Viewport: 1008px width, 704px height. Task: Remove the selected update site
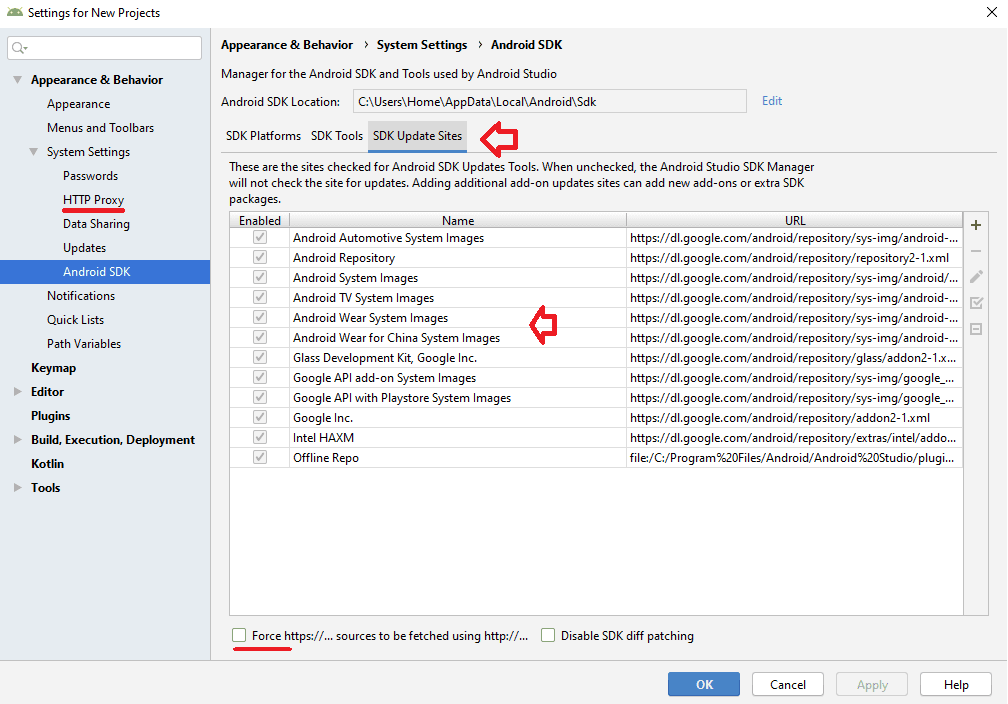click(976, 251)
